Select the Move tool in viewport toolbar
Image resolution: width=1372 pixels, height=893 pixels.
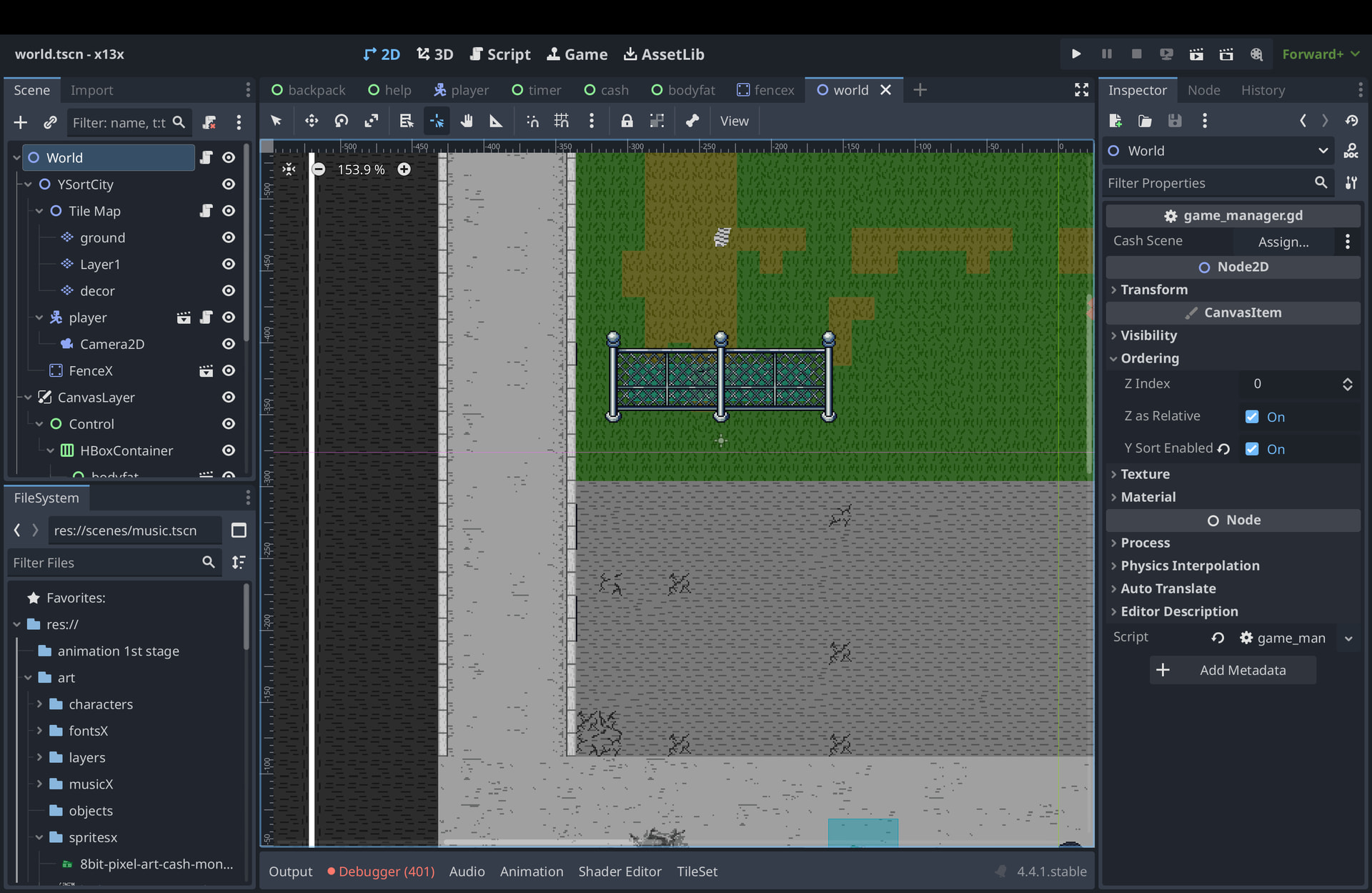[312, 121]
